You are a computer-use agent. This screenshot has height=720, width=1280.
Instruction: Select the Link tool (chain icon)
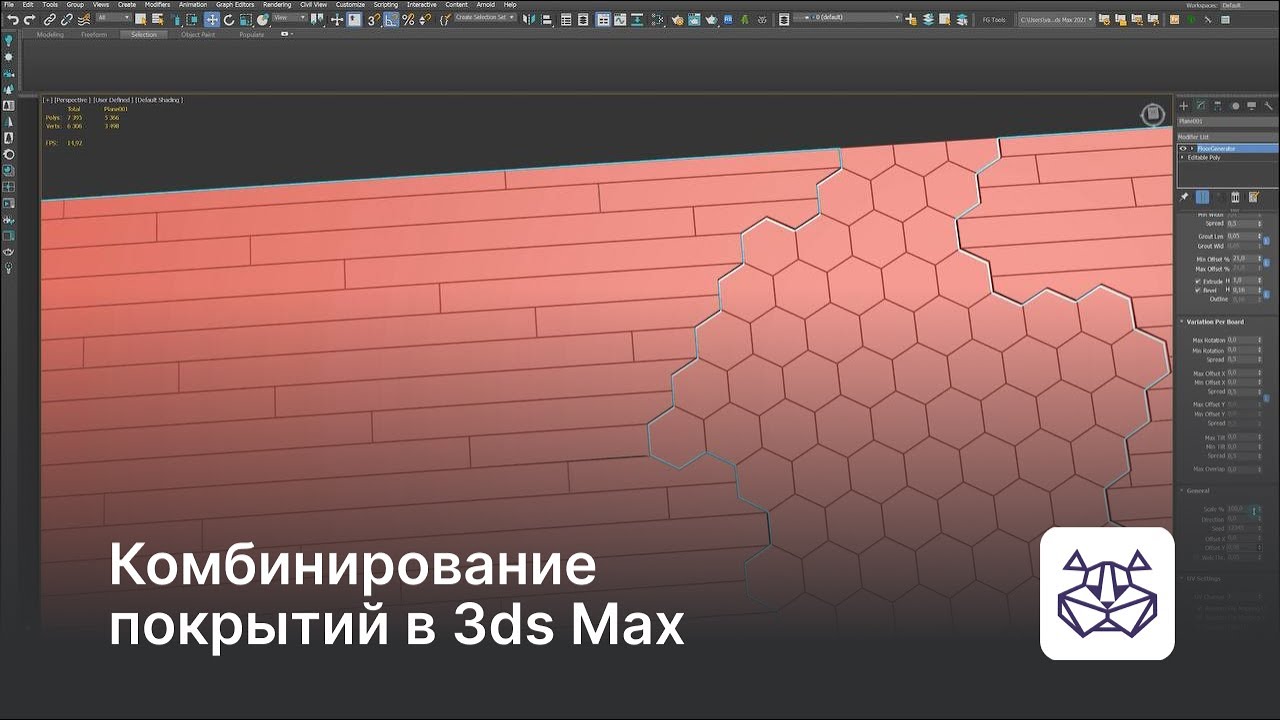[x=49, y=20]
